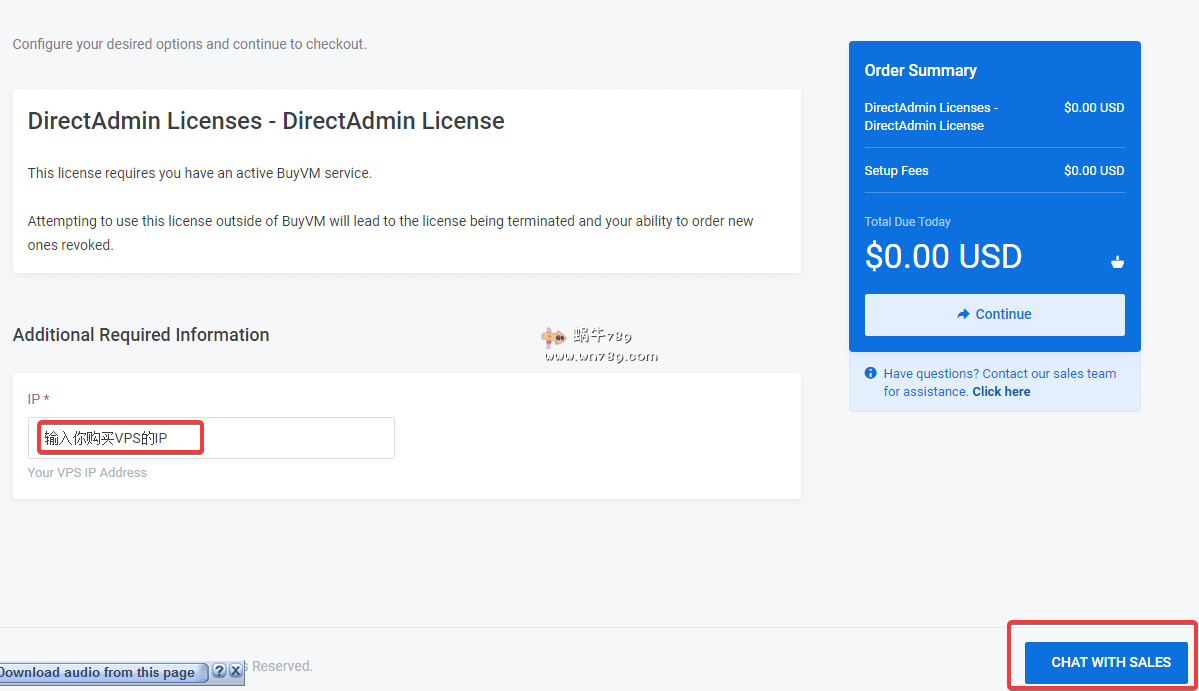Click the basket icon beside total amount
The width and height of the screenshot is (1199, 691).
(x=1117, y=262)
